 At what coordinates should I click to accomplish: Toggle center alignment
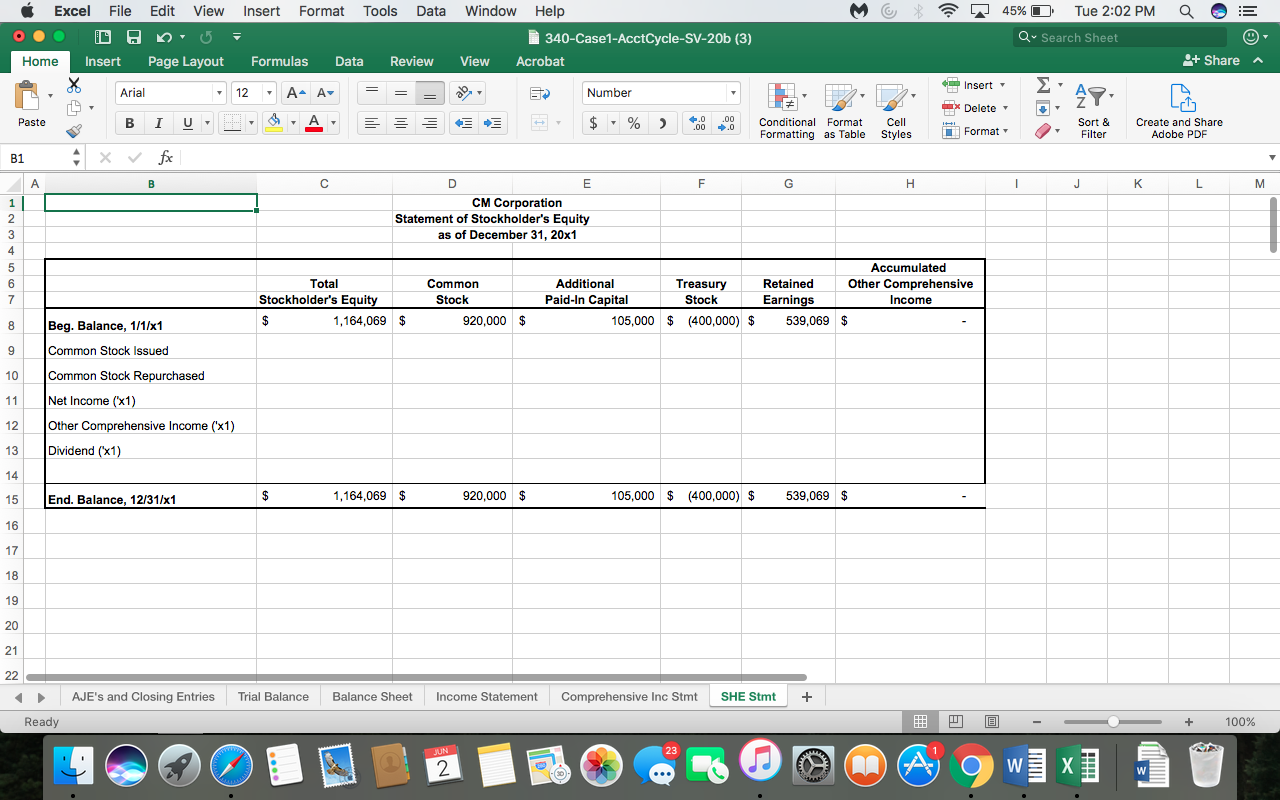400,122
